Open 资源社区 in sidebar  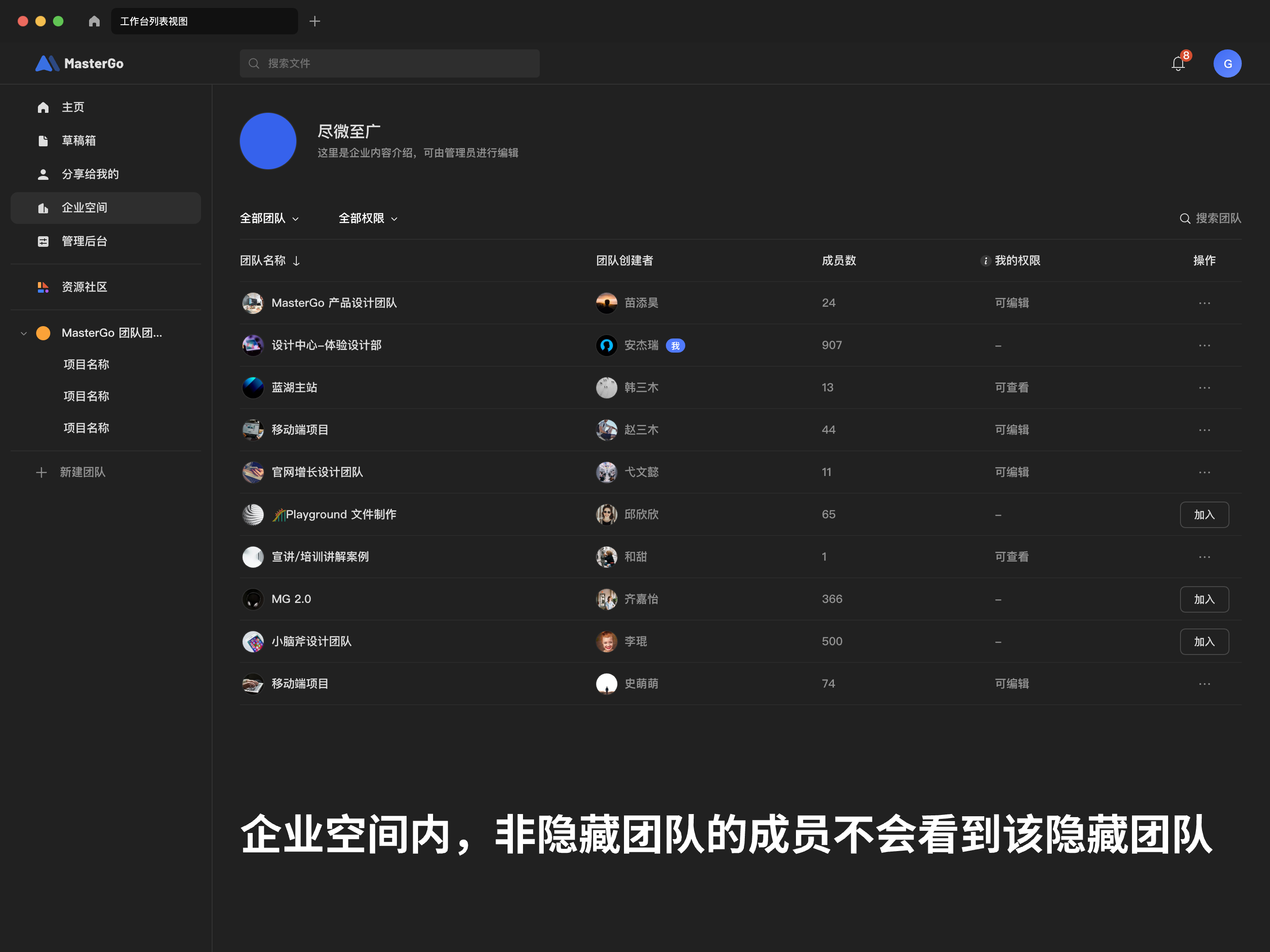pos(106,287)
